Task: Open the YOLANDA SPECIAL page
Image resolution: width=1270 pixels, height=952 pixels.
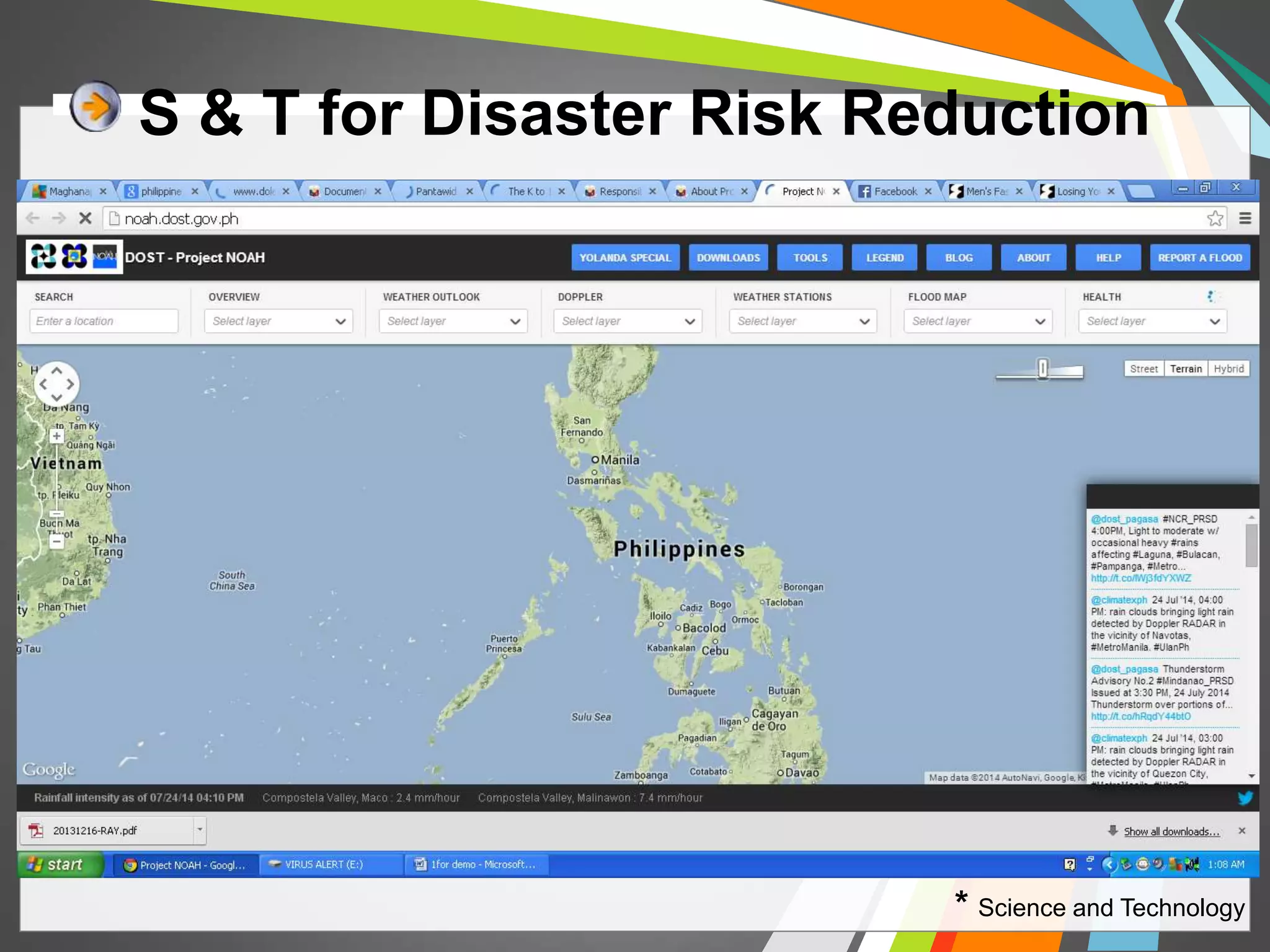Action: pyautogui.click(x=625, y=257)
